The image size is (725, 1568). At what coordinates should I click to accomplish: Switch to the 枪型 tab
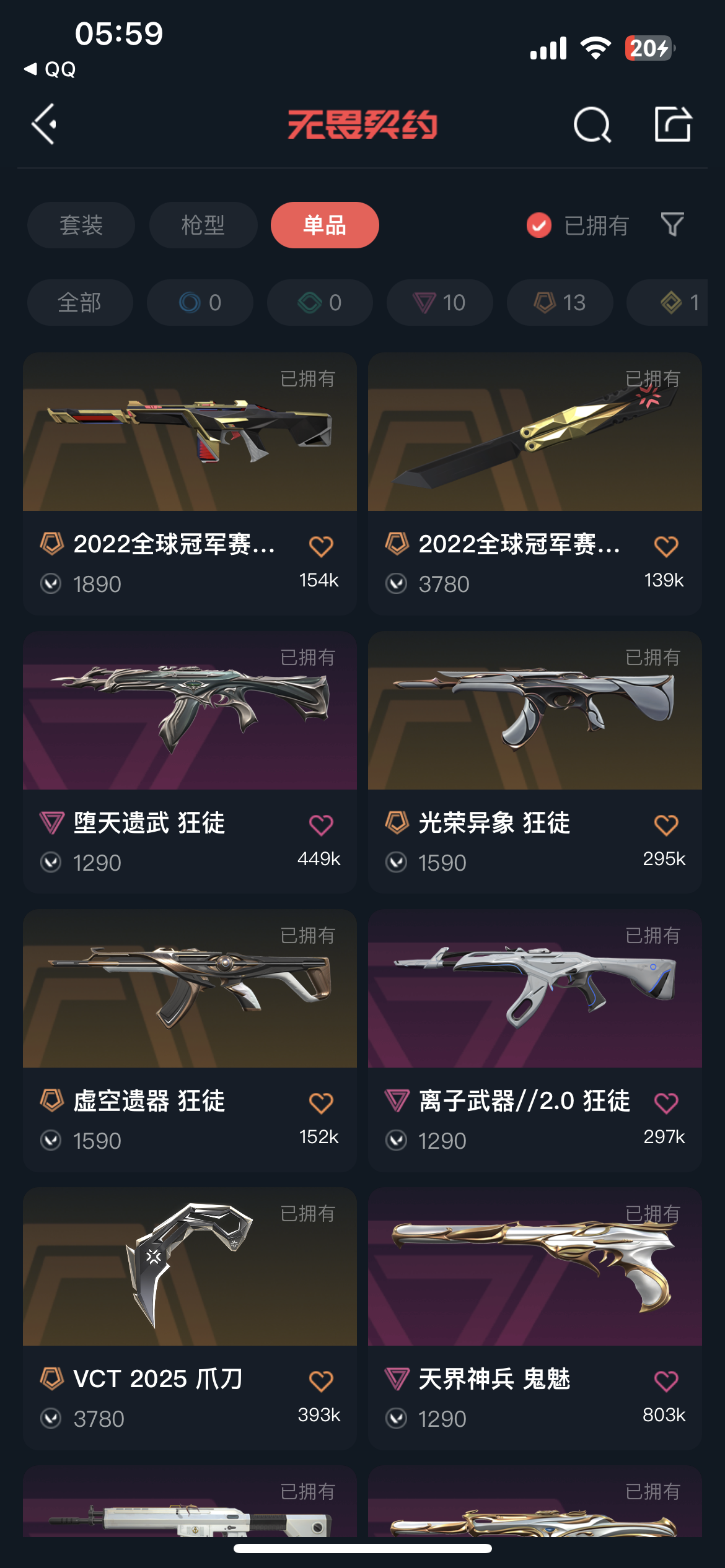coord(203,225)
